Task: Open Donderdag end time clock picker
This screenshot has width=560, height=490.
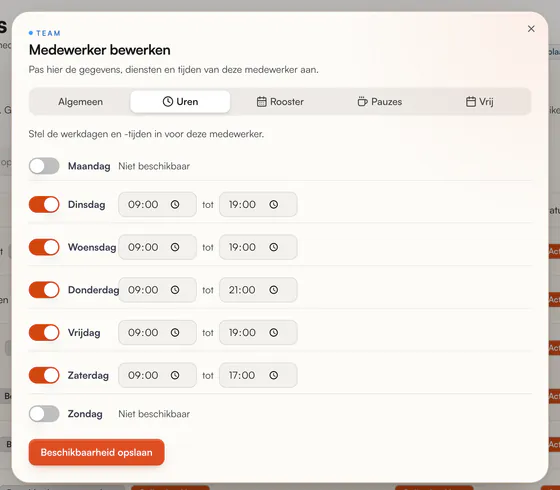Action: (x=274, y=290)
